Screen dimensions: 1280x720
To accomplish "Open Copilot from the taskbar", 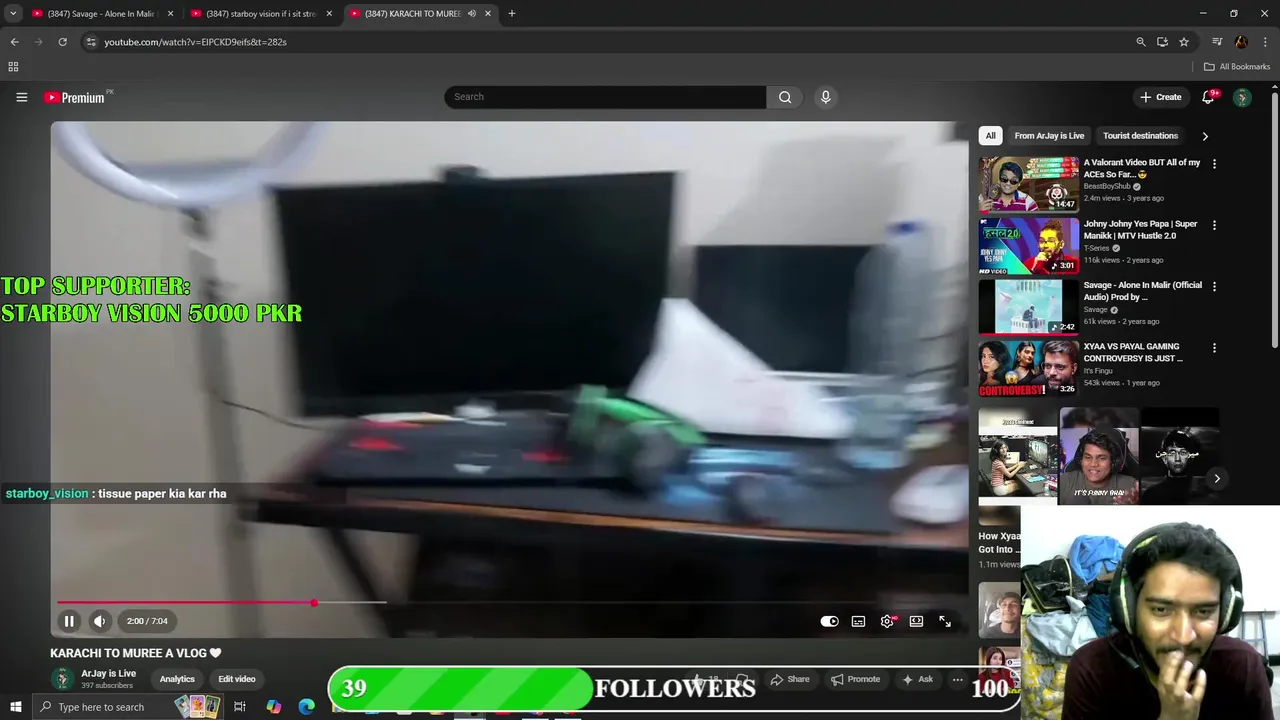I will [x=274, y=707].
